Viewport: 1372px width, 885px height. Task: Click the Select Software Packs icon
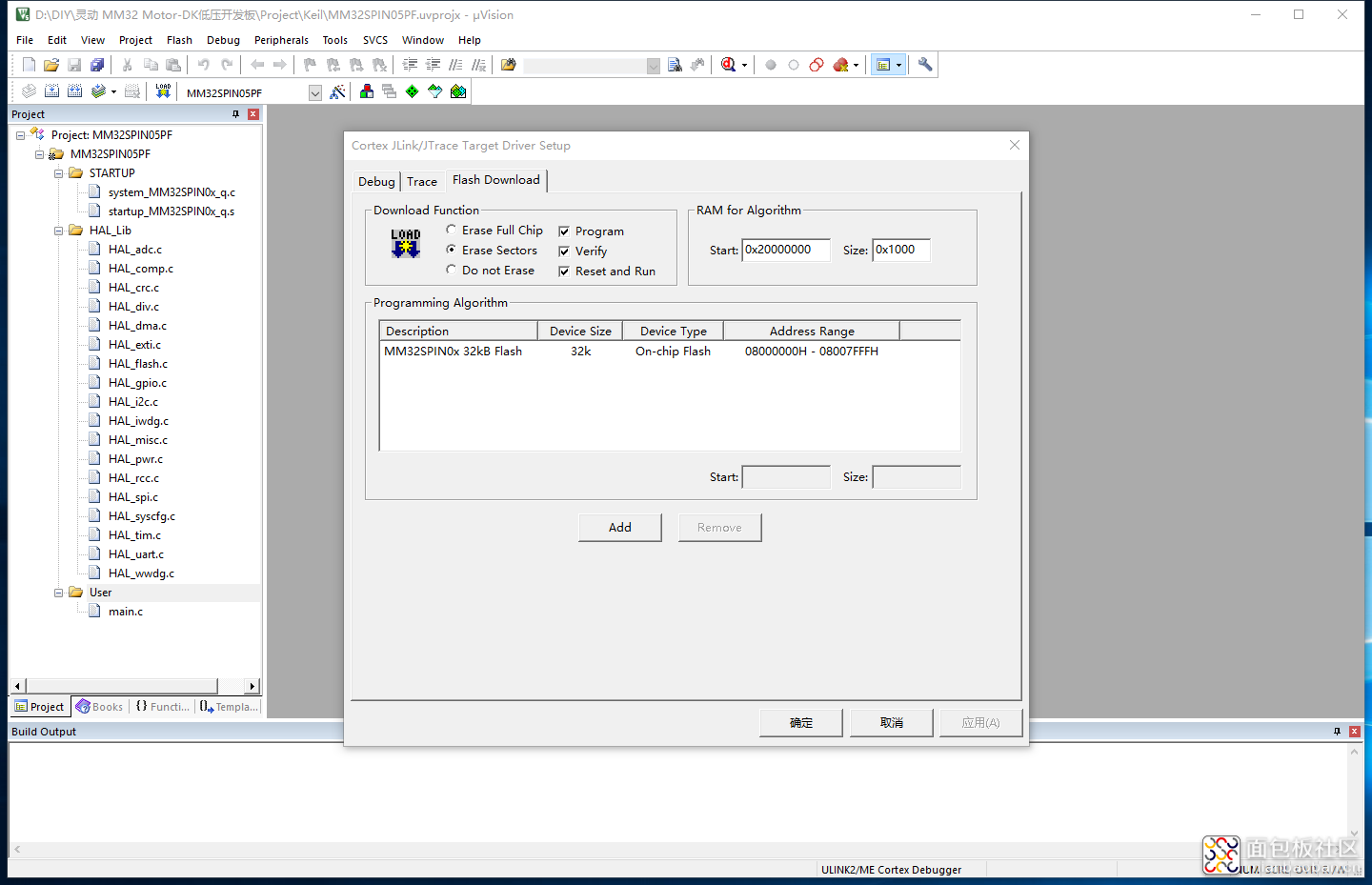click(x=434, y=91)
